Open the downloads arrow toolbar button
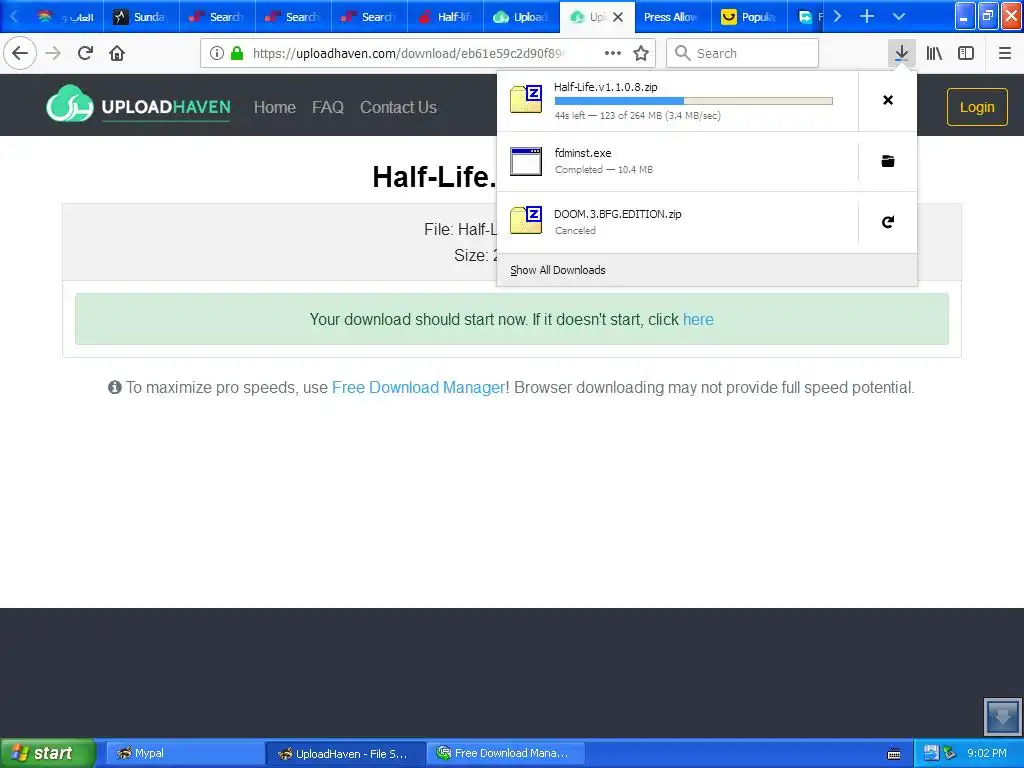The image size is (1024, 768). tap(901, 53)
